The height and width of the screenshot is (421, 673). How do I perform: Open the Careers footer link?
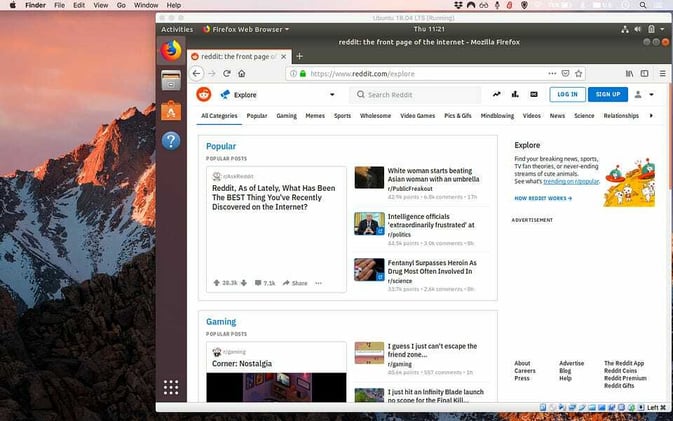click(524, 371)
